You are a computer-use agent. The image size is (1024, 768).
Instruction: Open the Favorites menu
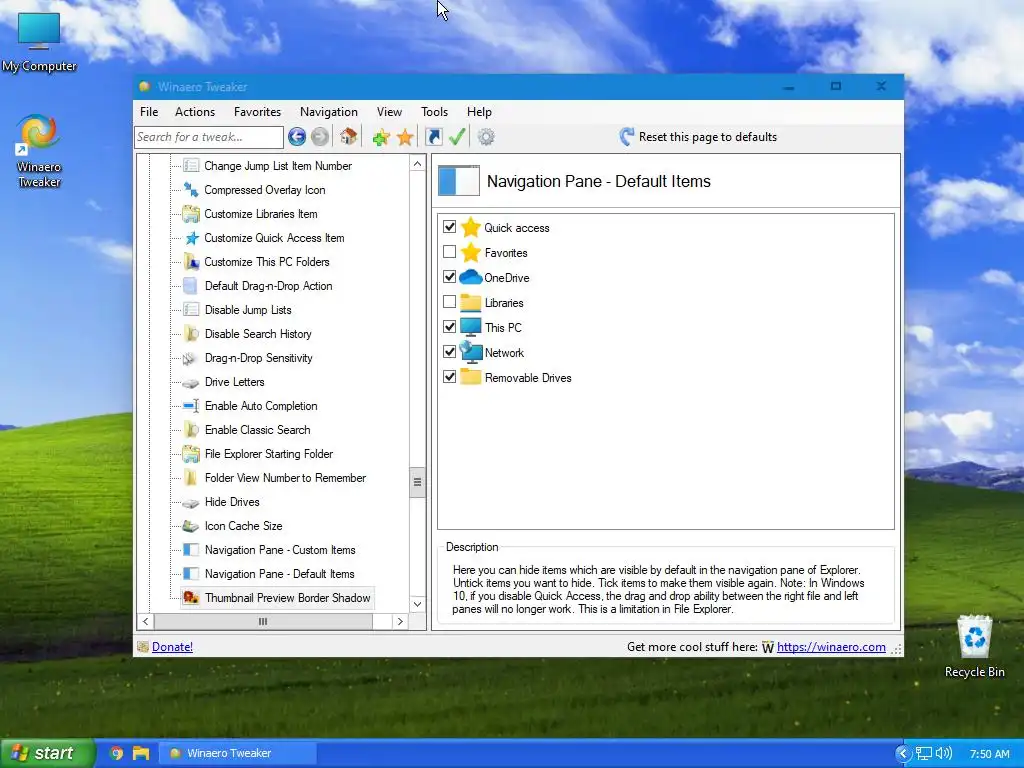257,112
